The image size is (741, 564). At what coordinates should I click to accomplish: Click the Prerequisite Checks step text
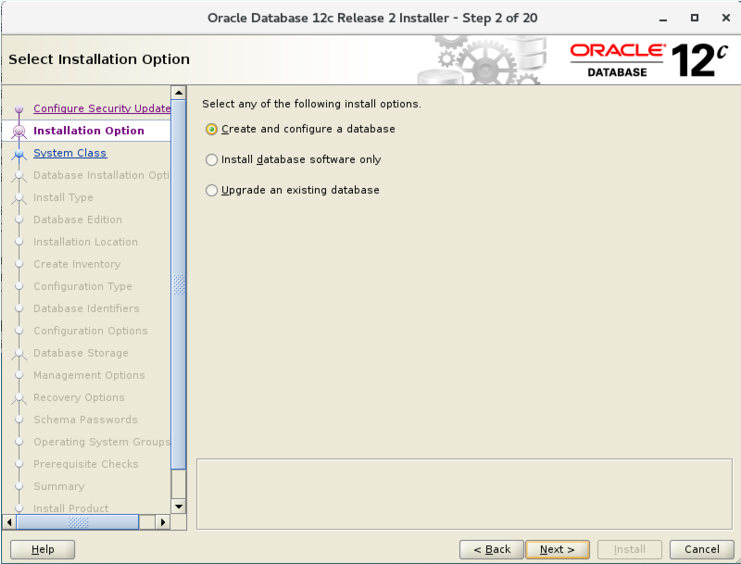point(86,464)
